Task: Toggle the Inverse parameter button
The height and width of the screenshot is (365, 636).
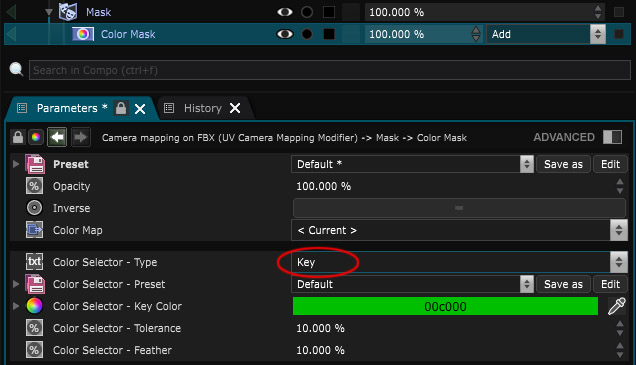Action: [x=459, y=208]
